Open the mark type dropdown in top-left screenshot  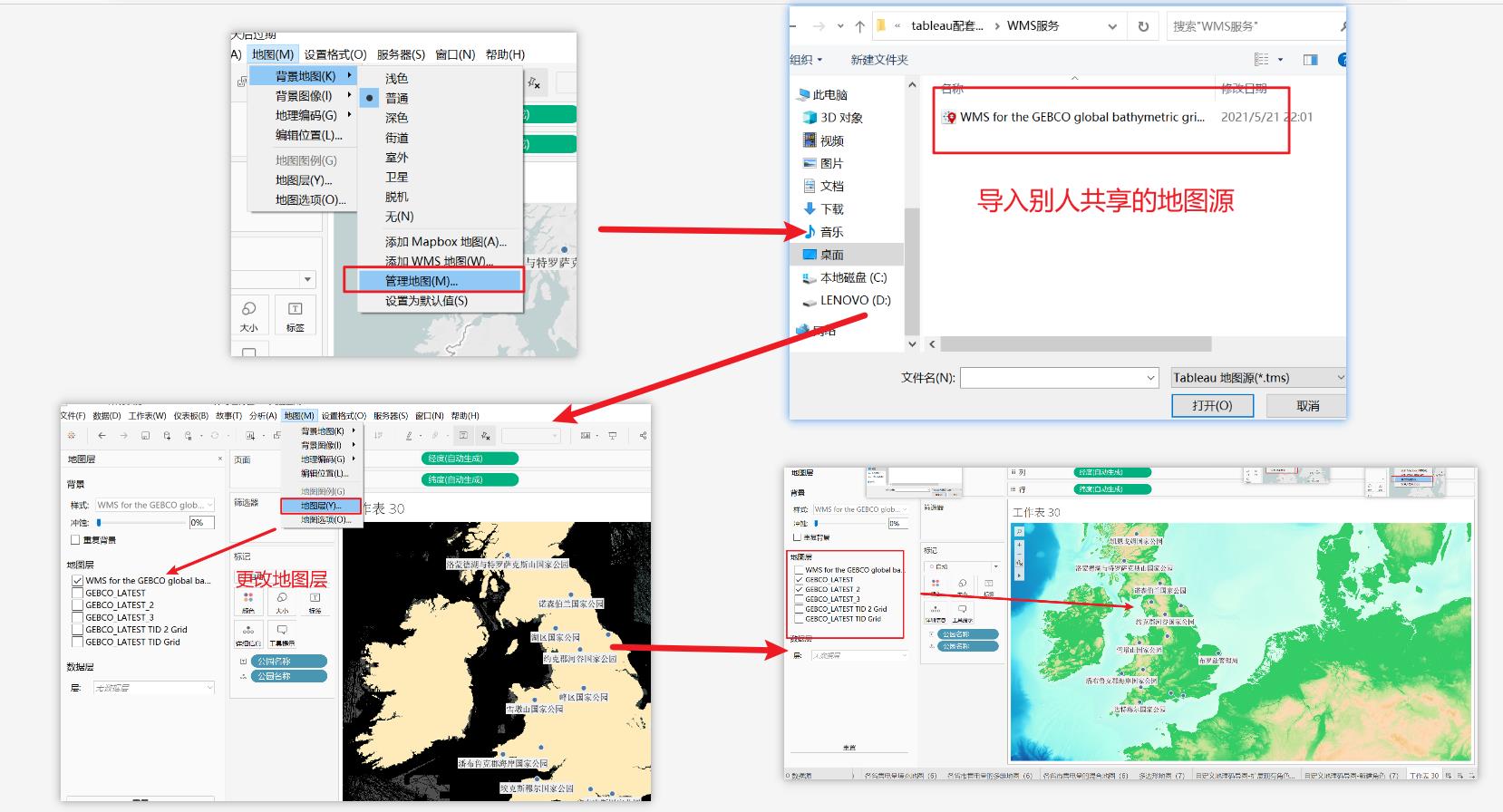point(307,279)
